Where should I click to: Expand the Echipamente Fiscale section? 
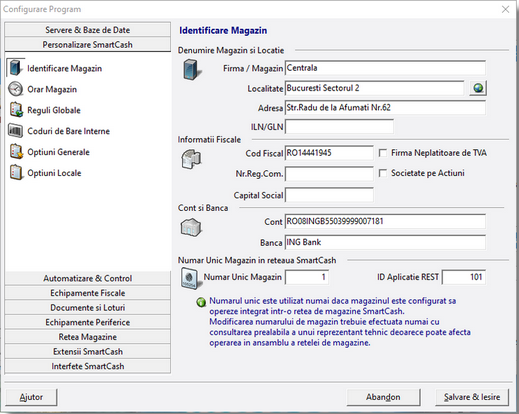point(88,293)
